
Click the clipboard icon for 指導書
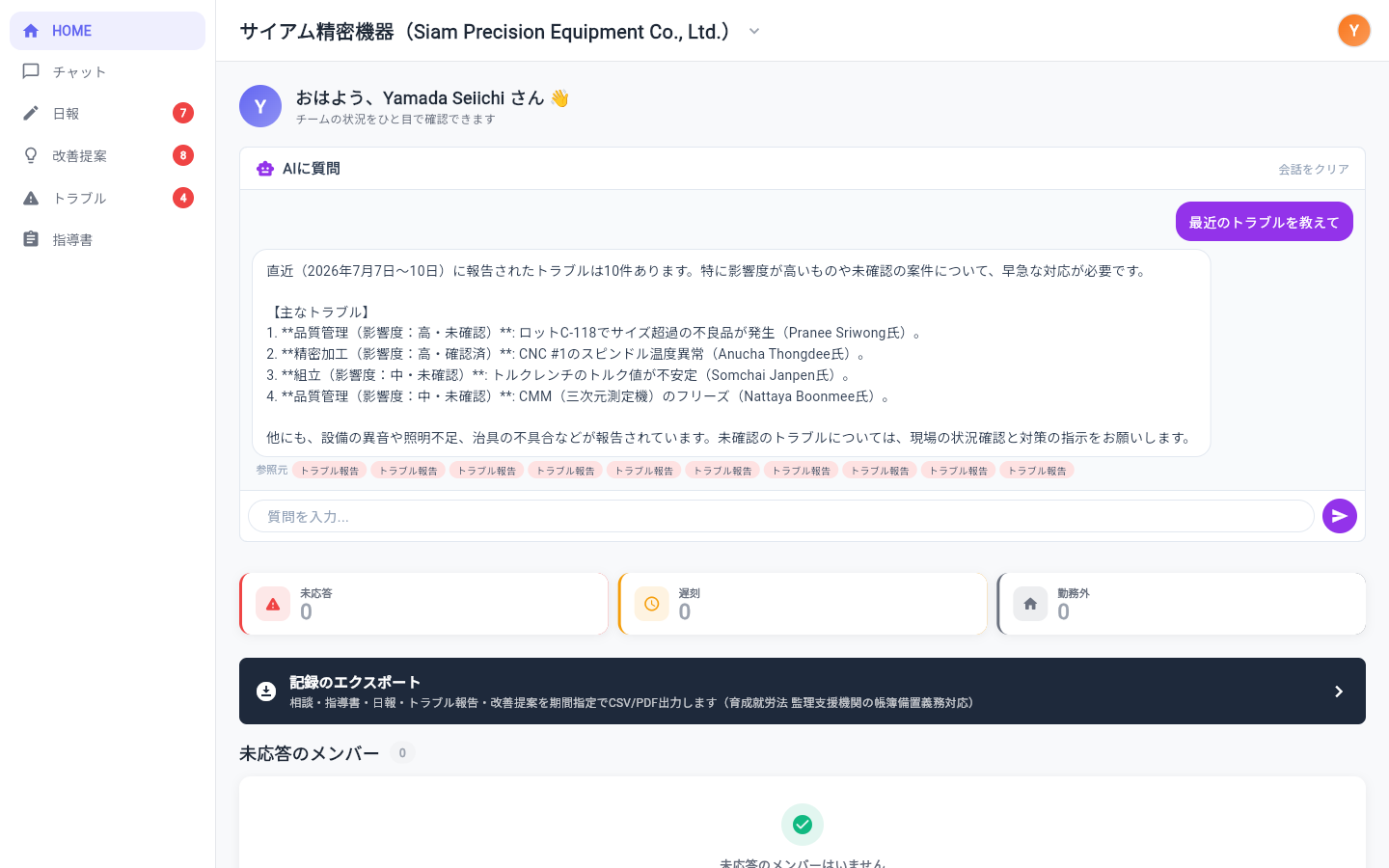(31, 239)
